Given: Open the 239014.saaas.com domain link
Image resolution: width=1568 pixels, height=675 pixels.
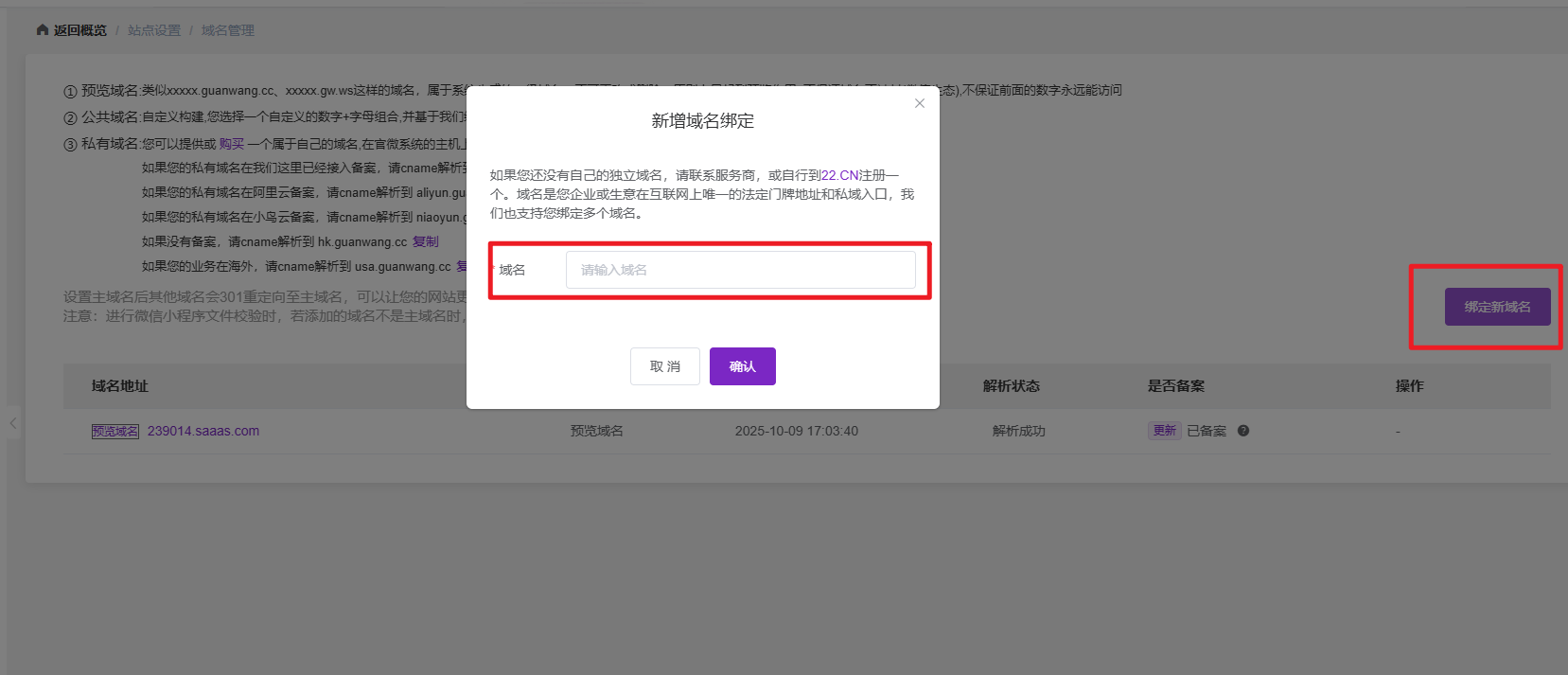Looking at the screenshot, I should click(x=203, y=431).
